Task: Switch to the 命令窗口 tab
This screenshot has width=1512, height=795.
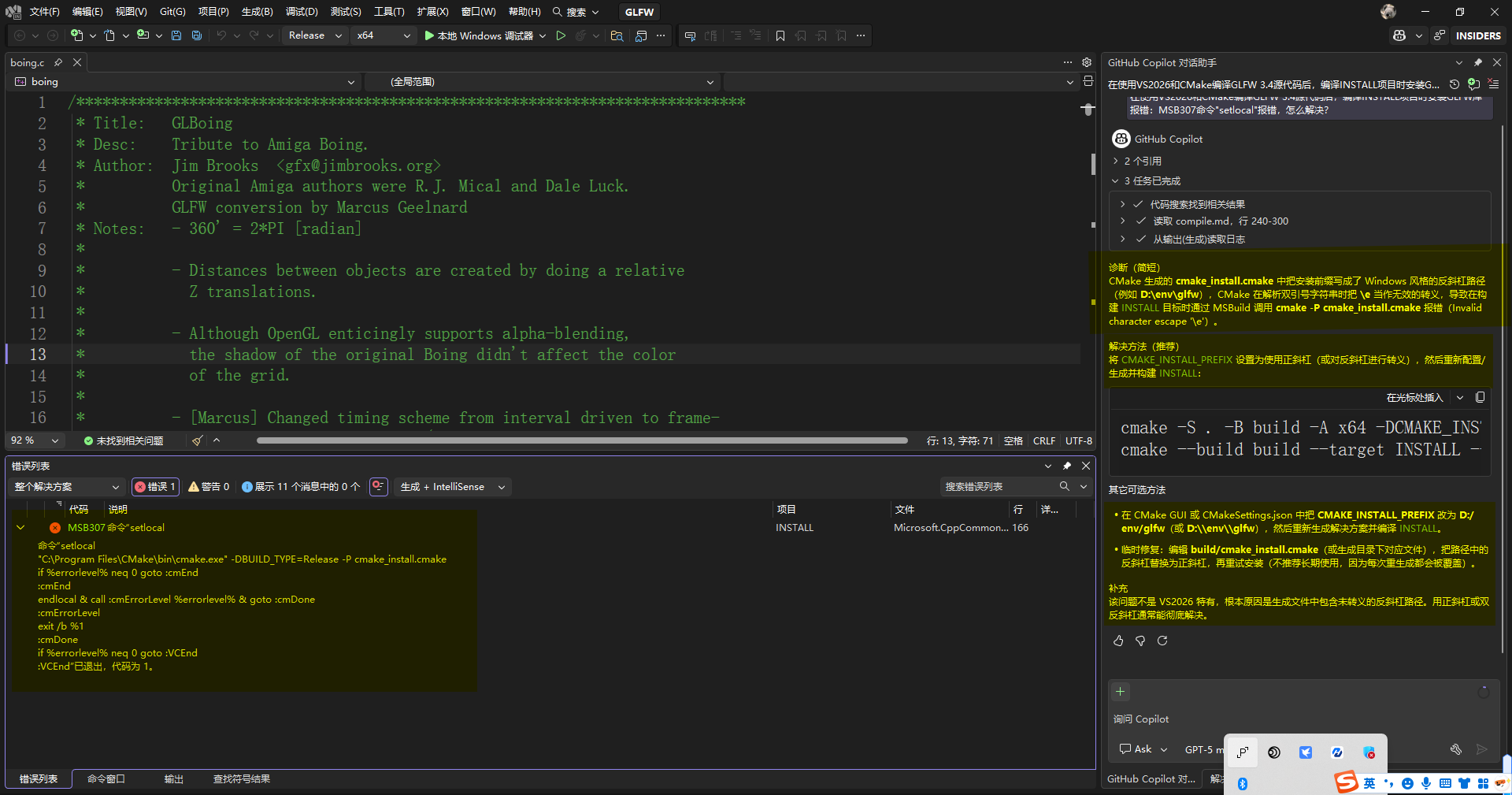Action: (106, 778)
